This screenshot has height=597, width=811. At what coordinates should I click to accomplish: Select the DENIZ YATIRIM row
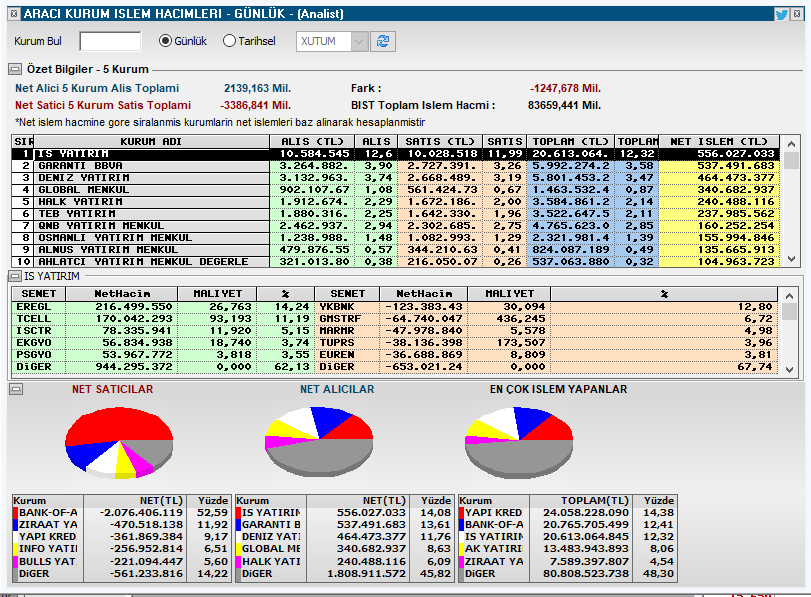pyautogui.click(x=395, y=177)
